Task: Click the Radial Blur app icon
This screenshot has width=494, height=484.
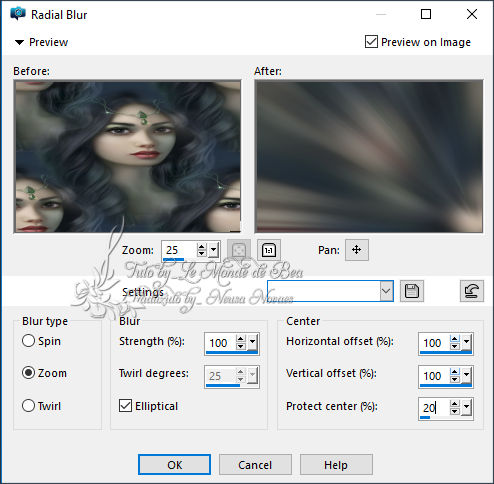Action: click(x=18, y=14)
